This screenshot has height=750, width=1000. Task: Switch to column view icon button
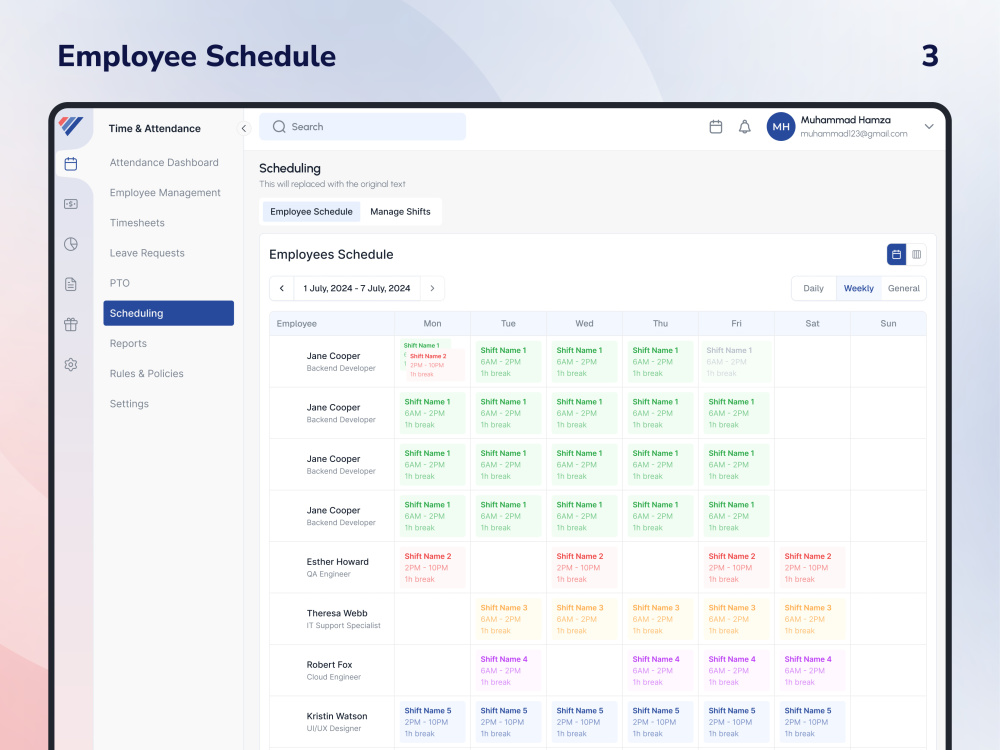click(x=916, y=254)
